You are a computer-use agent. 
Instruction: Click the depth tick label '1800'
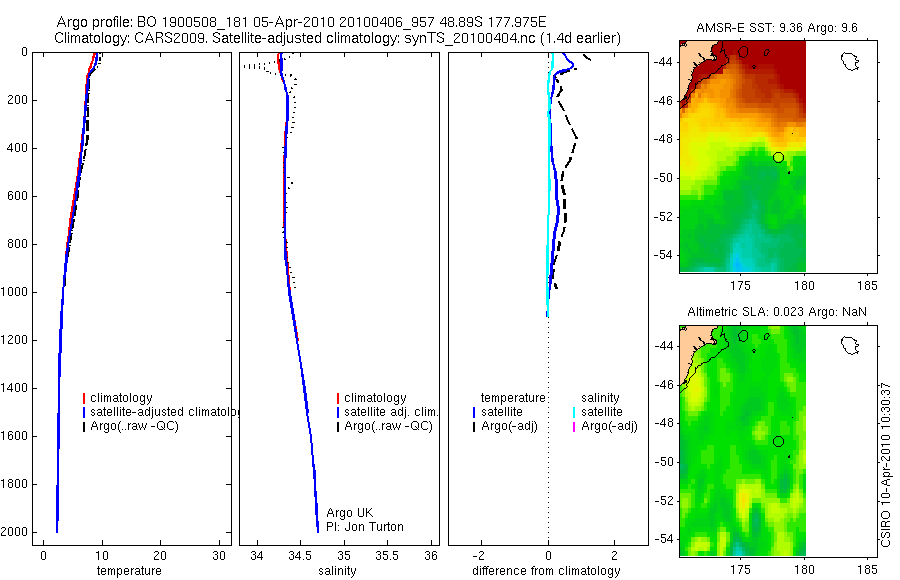(x=15, y=484)
